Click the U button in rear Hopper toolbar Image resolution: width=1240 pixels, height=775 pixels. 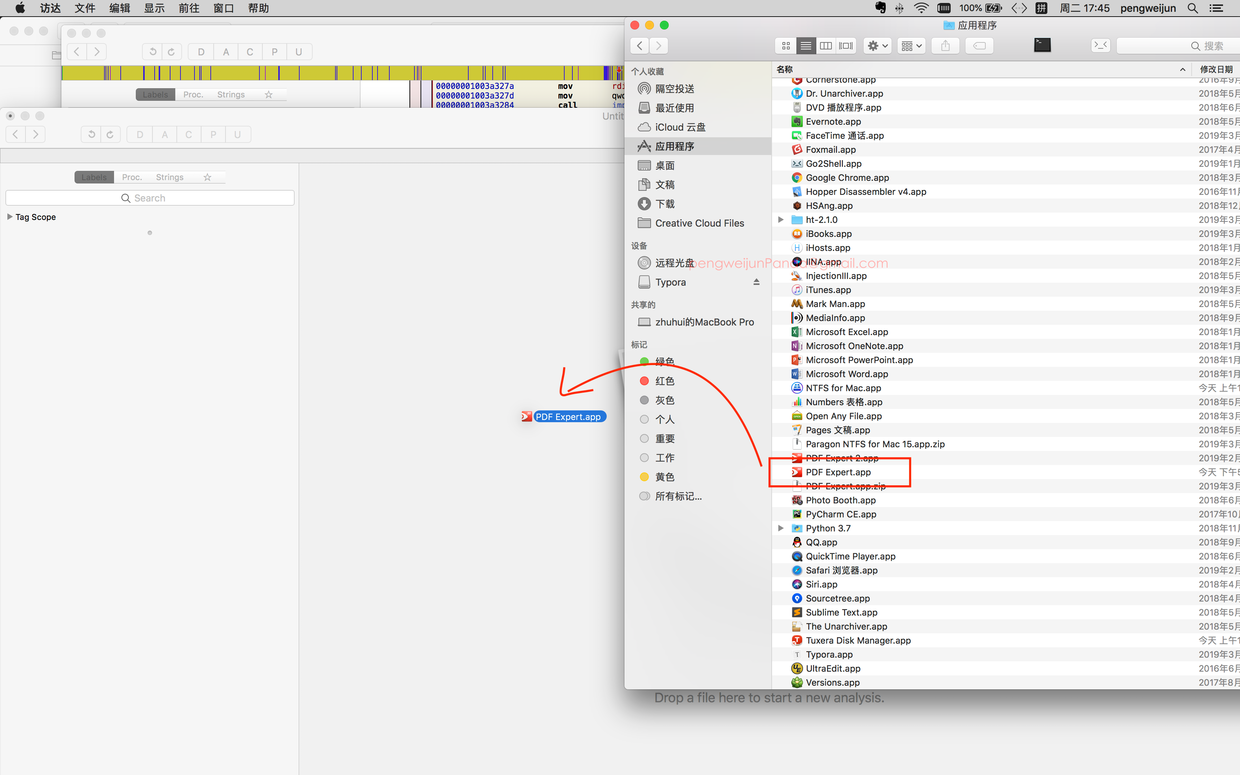click(x=298, y=52)
